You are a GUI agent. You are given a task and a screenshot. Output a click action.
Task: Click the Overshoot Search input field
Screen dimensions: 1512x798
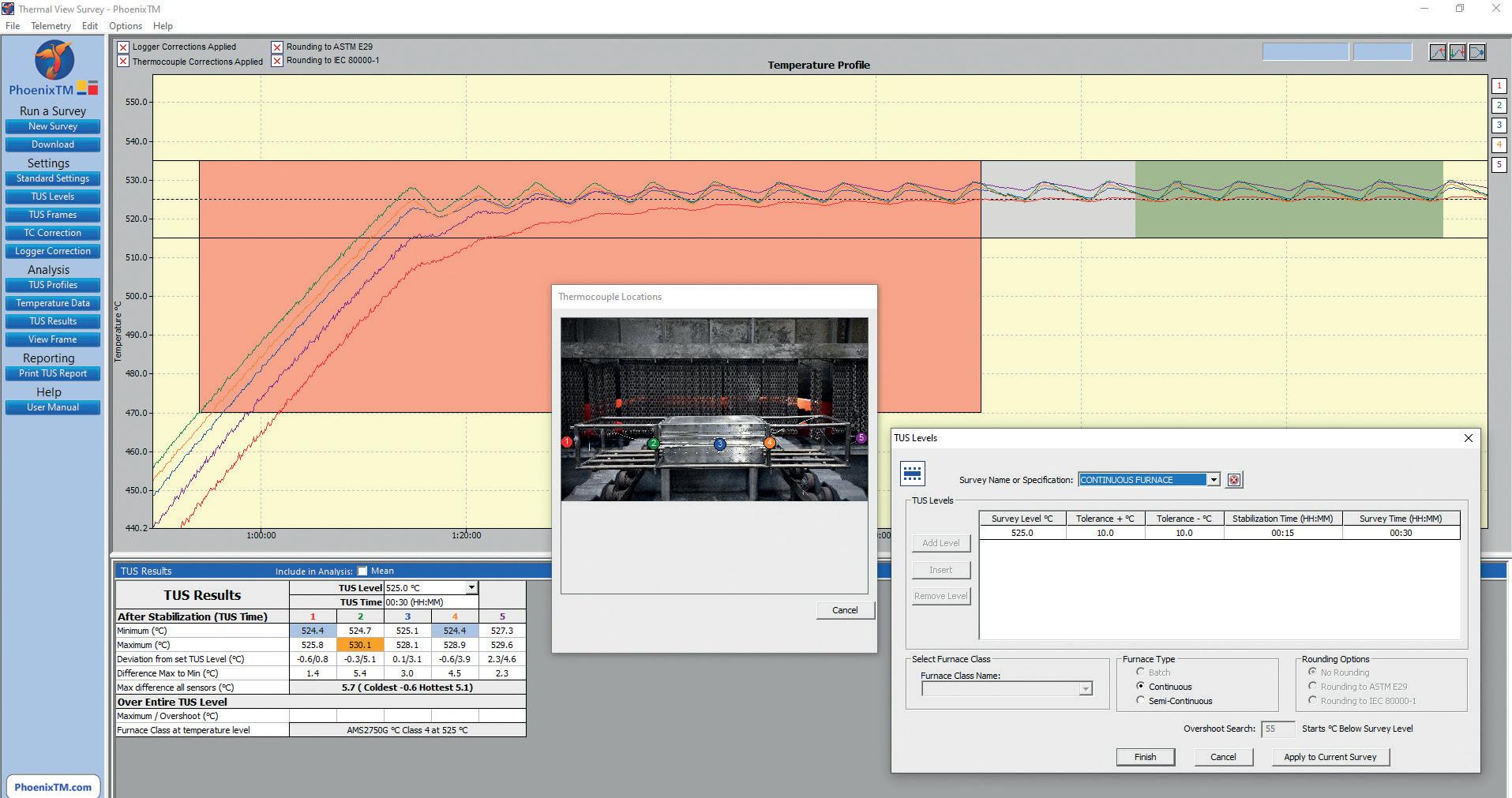[1278, 729]
